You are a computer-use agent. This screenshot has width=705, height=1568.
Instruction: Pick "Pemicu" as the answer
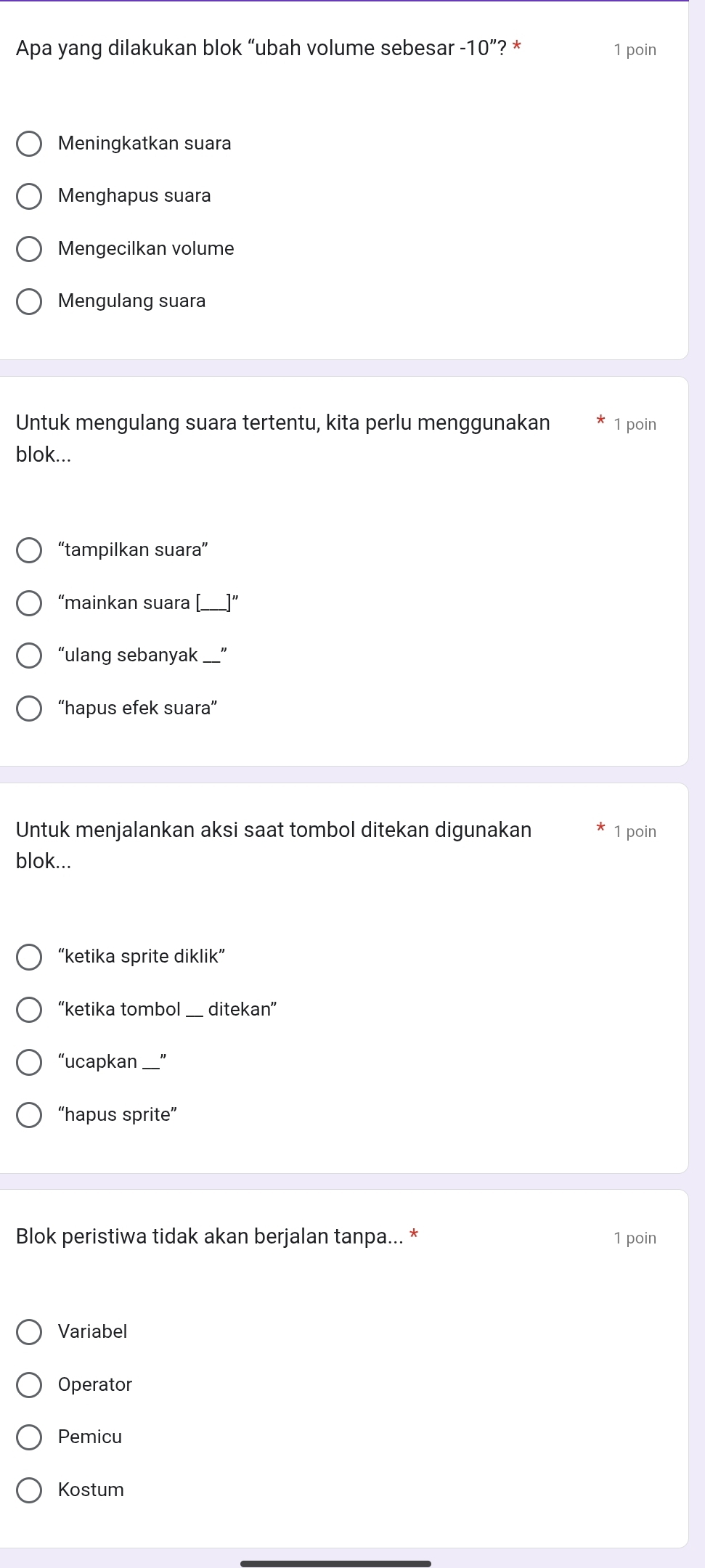29,1437
